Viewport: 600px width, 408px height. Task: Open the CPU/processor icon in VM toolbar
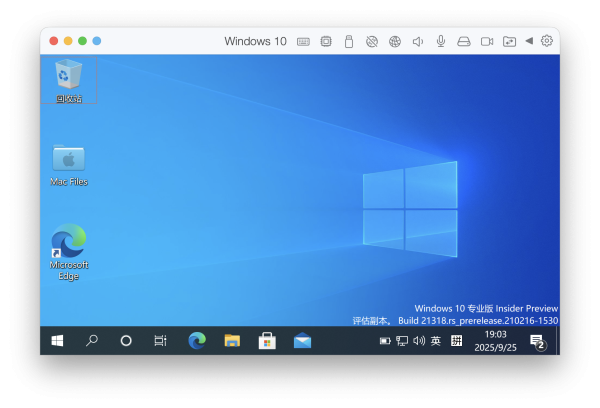[326, 41]
